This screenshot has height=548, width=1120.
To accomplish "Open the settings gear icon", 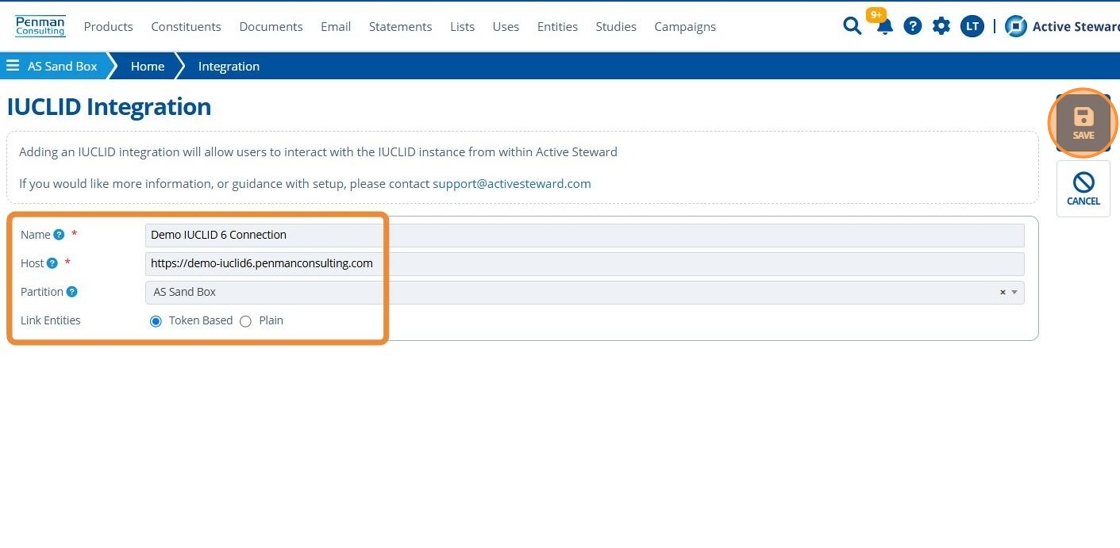I will pos(941,26).
